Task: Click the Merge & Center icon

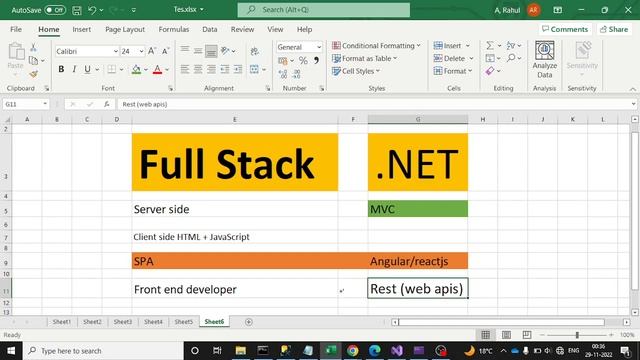Action: [x=254, y=69]
